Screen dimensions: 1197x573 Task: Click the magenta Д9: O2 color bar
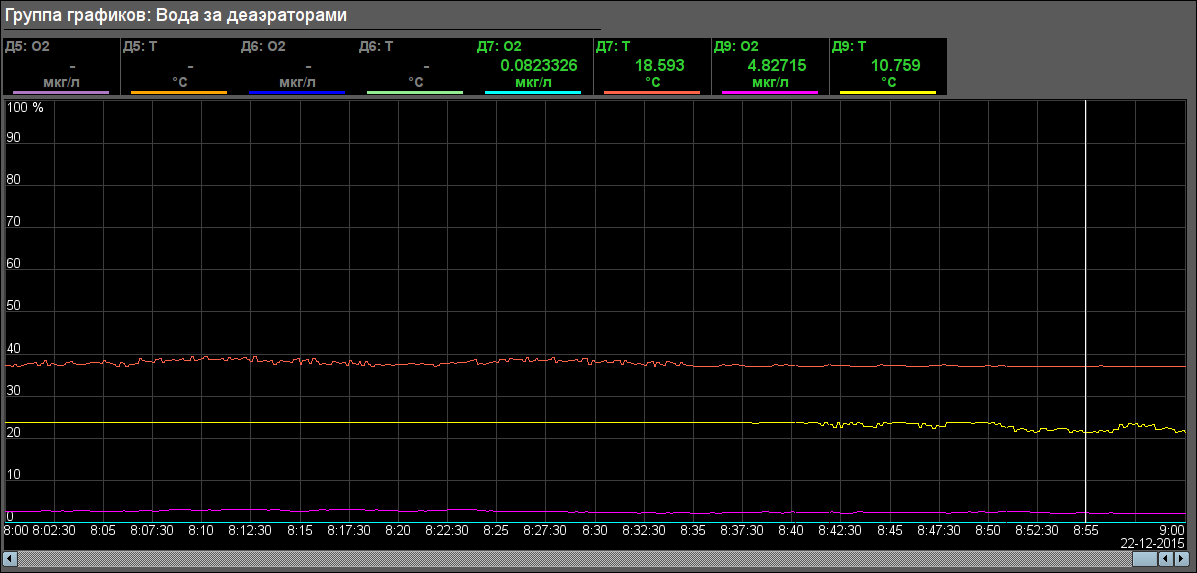pos(770,92)
